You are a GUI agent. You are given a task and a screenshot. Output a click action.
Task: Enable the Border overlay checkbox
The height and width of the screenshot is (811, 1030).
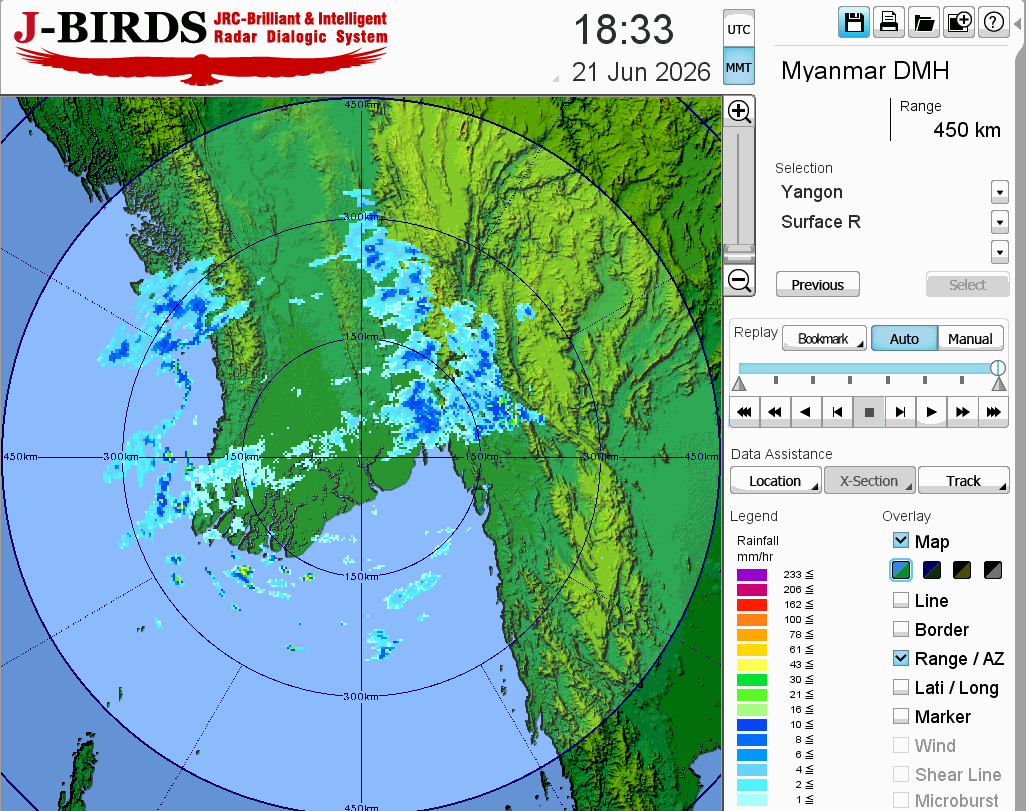point(901,629)
